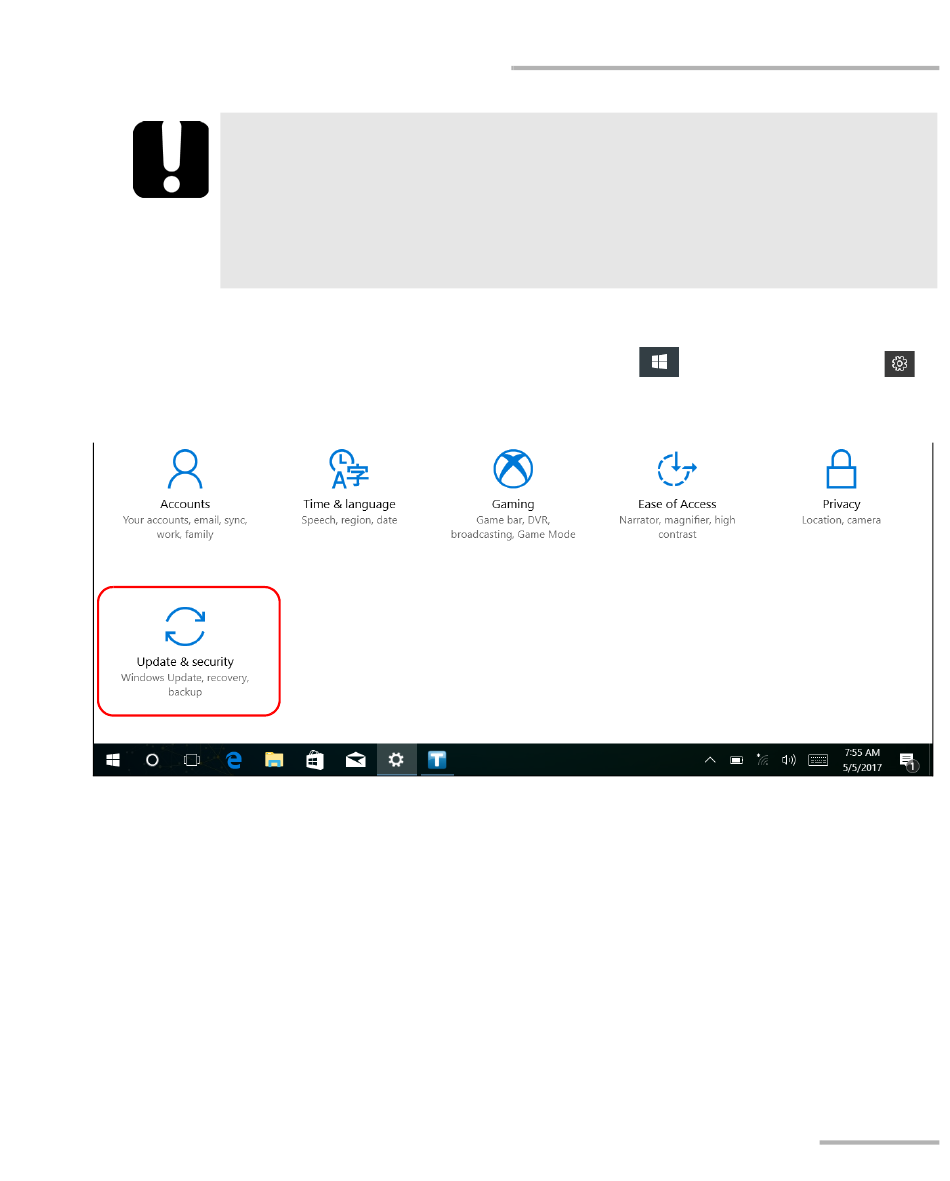
Task: Launch Microsoft Edge from the taskbar
Action: [234, 760]
